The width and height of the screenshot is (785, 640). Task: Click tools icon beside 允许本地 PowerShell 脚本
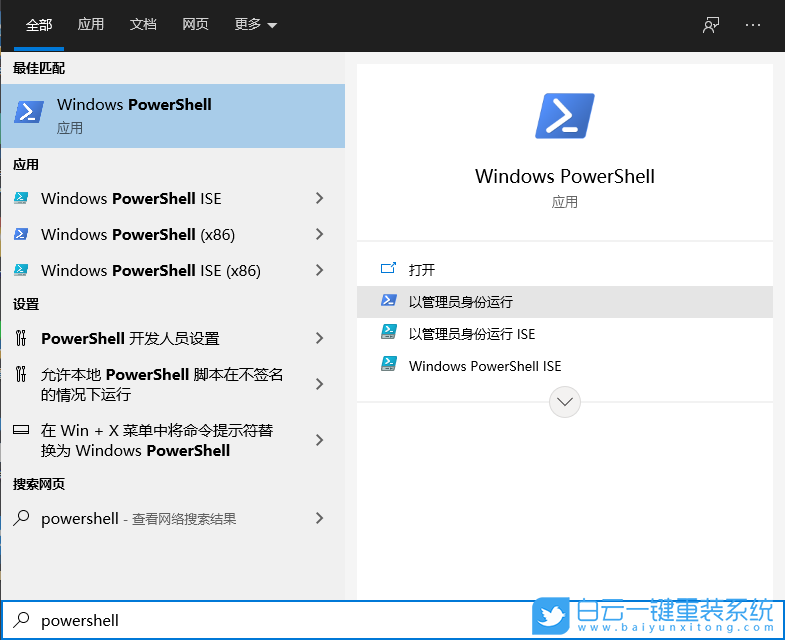(x=21, y=374)
